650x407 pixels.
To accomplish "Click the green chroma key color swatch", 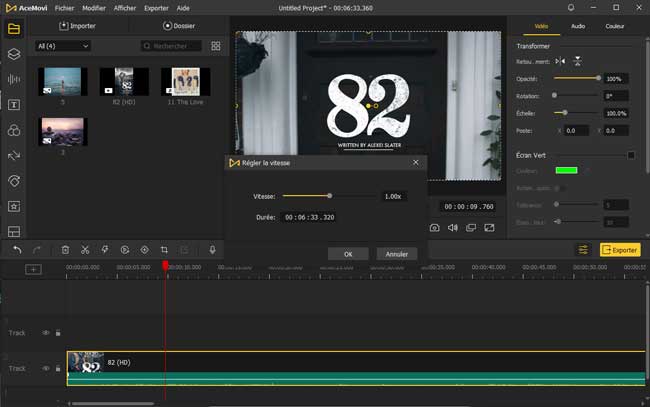I will (x=567, y=171).
